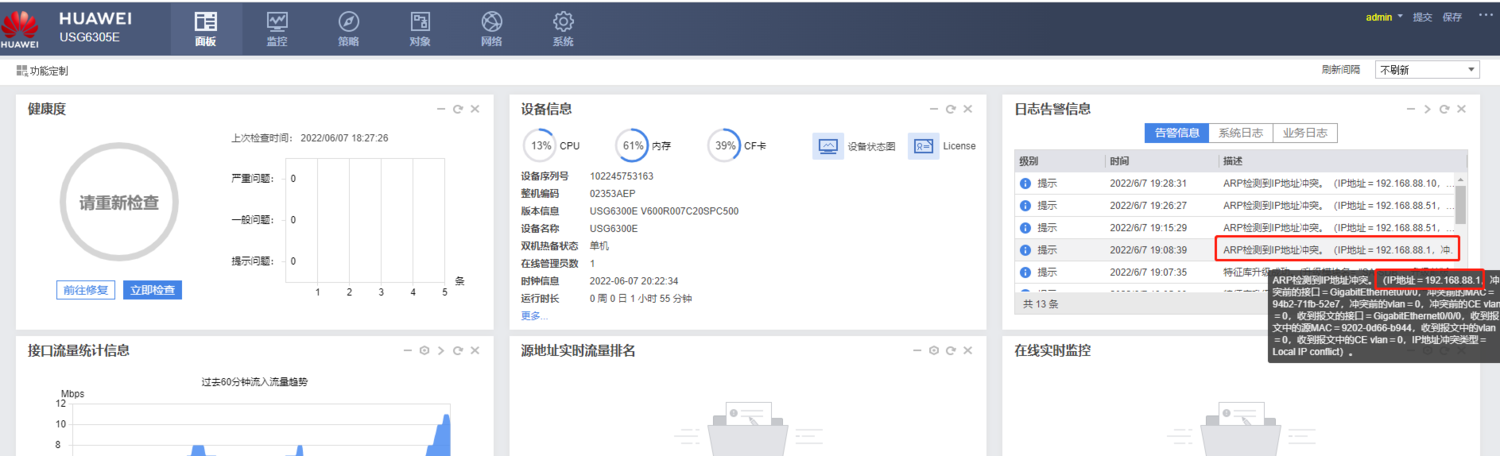Image resolution: width=1500 pixels, height=456 pixels.
Task: Click the info icon of the 19:26:27 row
Action: coord(1025,206)
